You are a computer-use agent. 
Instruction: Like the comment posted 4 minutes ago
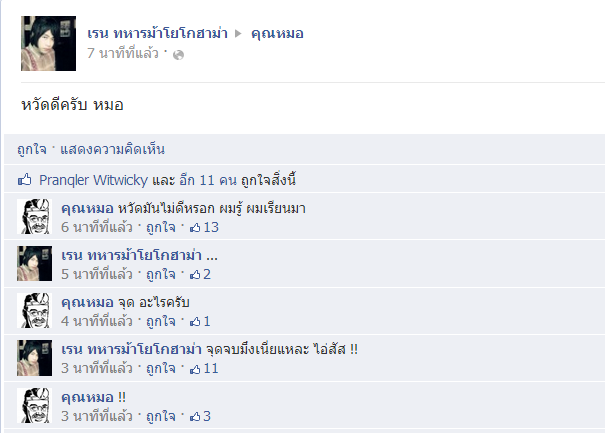[161, 321]
